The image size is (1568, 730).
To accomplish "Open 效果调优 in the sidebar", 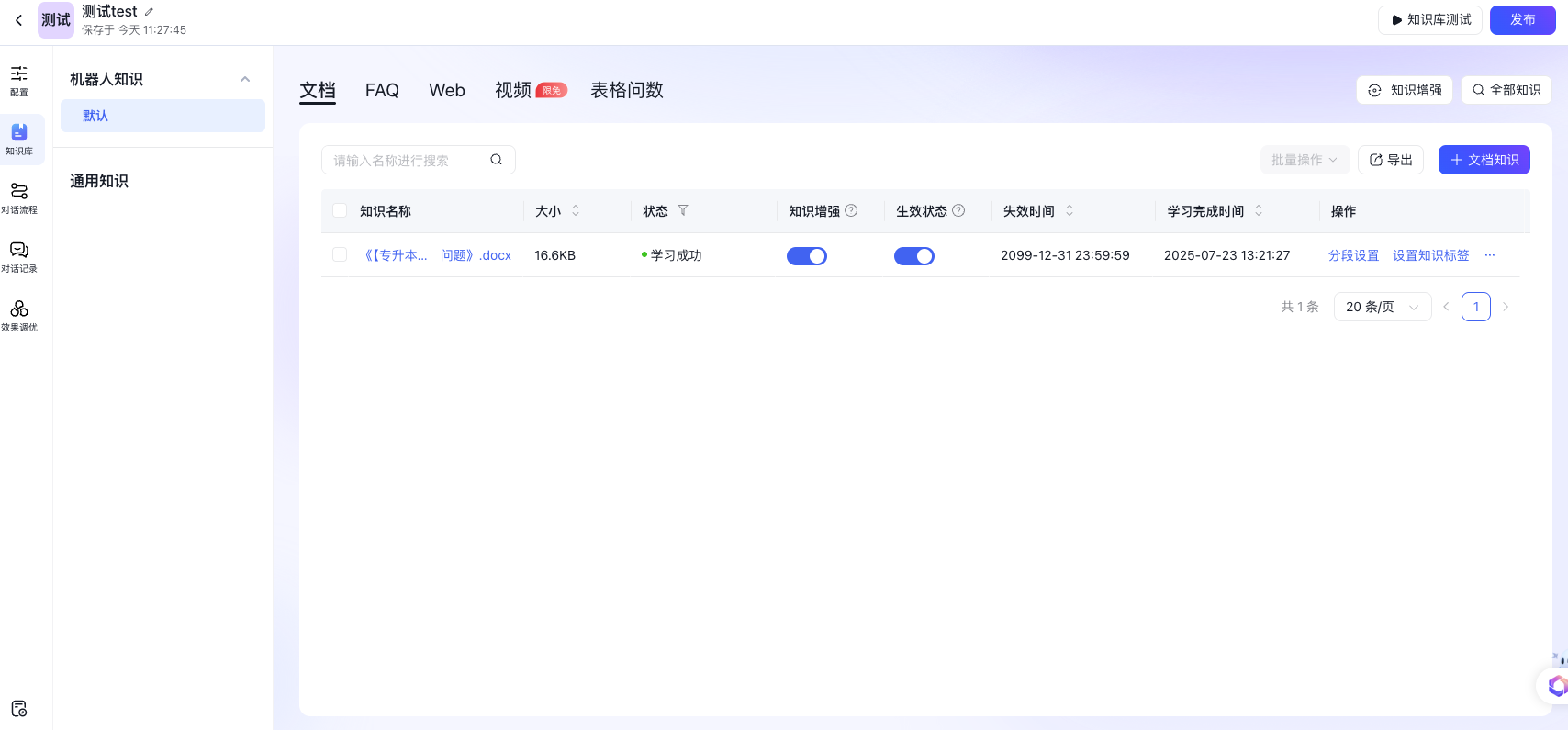I will 19,315.
